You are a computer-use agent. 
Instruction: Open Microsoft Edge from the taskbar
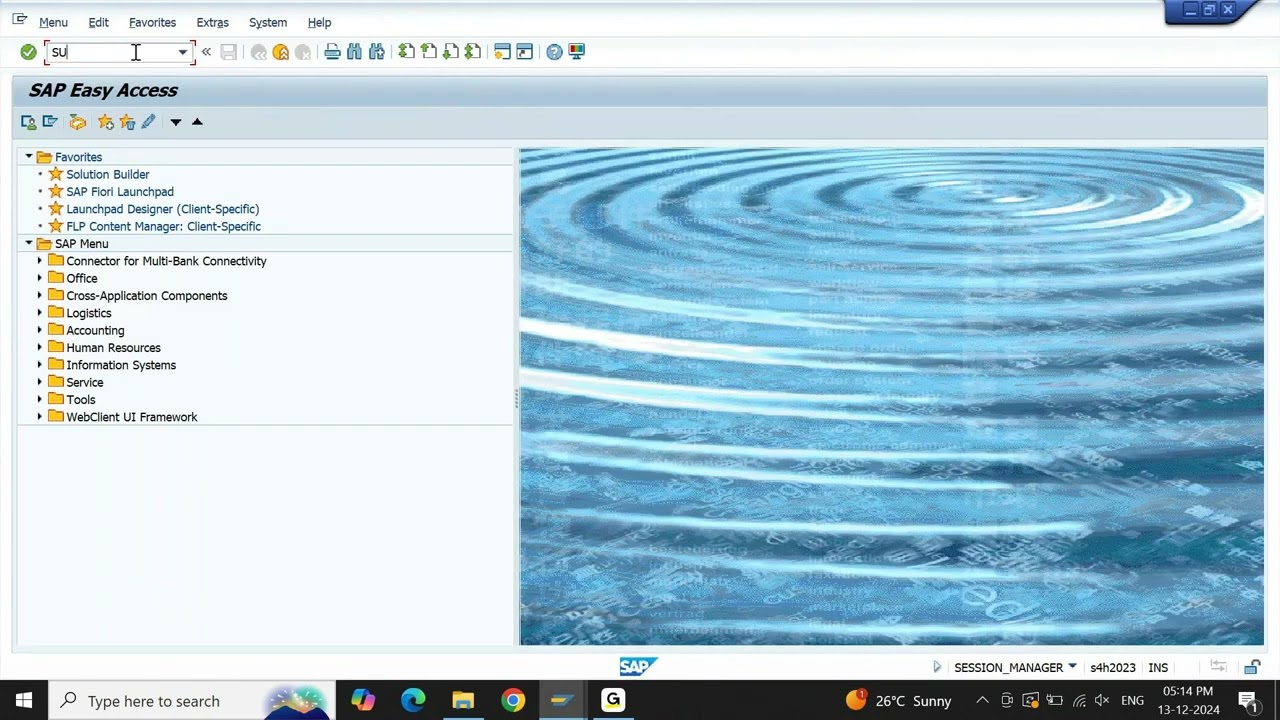413,701
